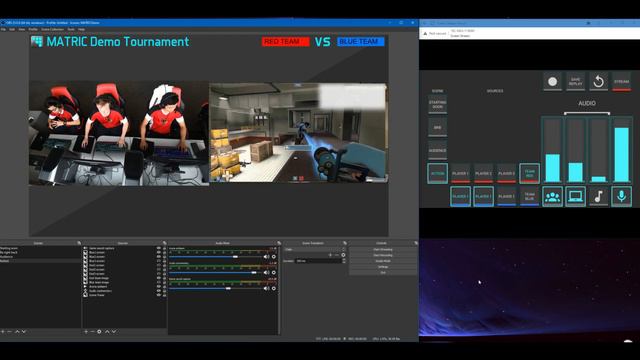640x360 pixels.
Task: Mute the Arena ambient mixer channel
Action: coord(266,257)
